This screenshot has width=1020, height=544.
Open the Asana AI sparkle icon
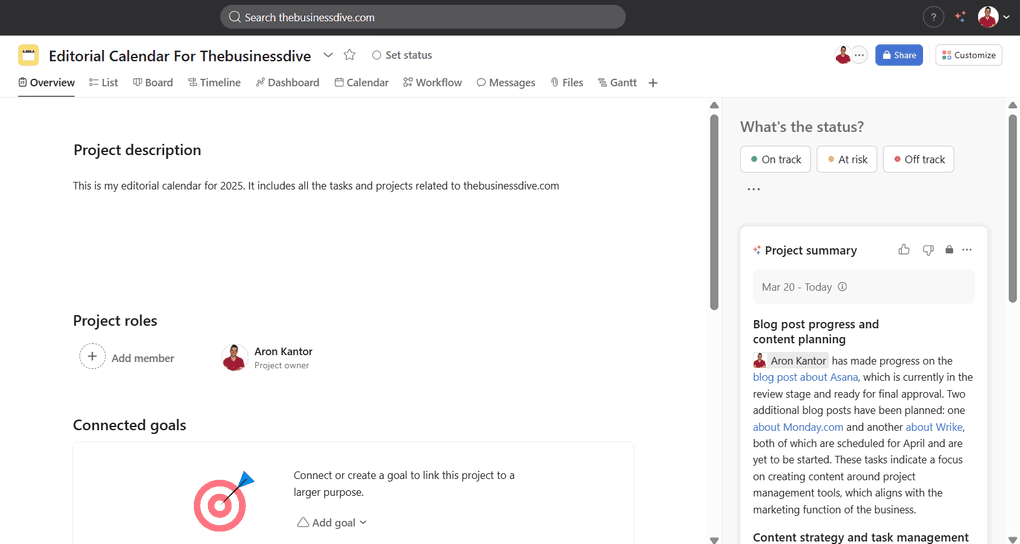(960, 18)
